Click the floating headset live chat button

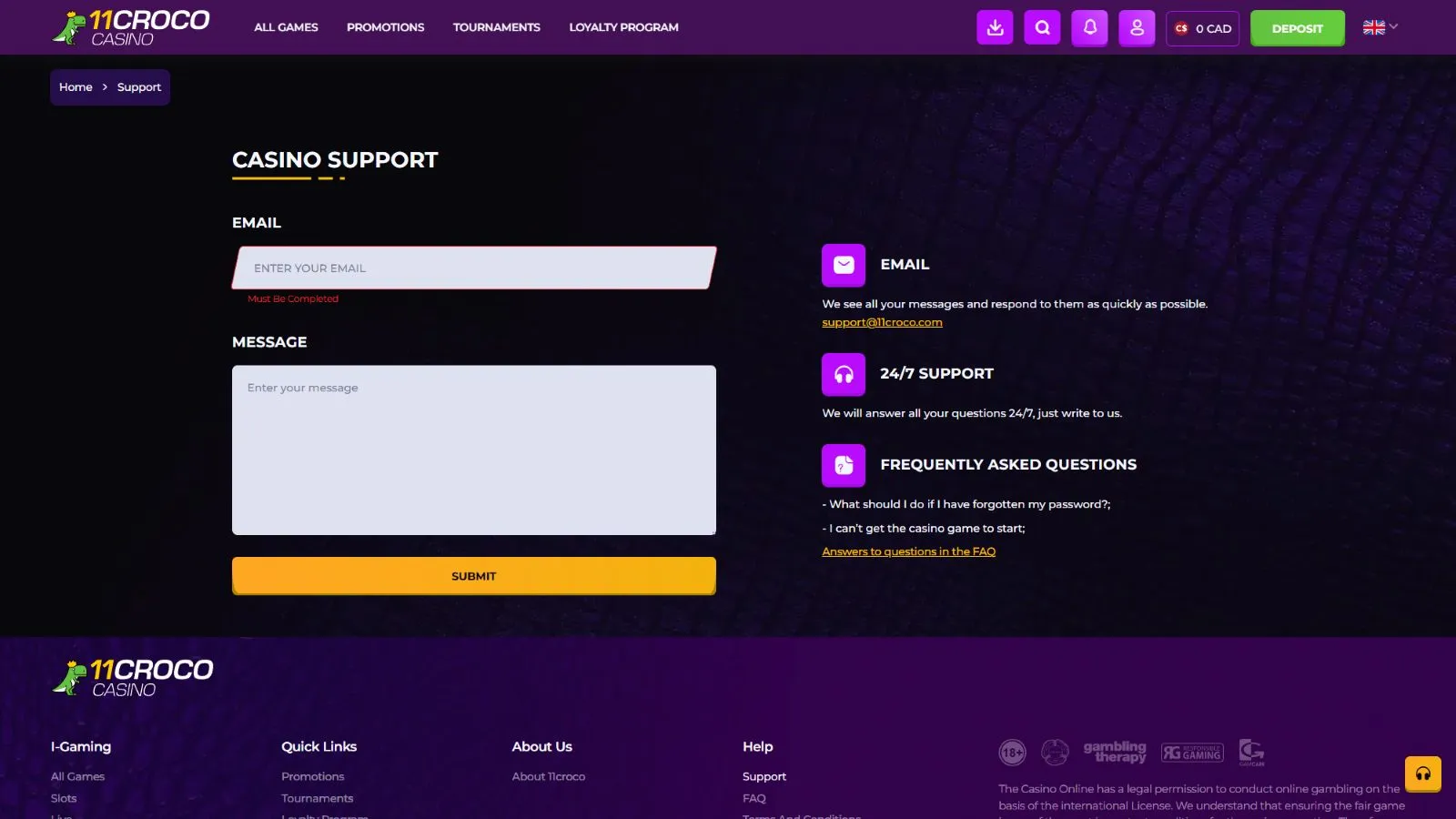[x=1422, y=774]
